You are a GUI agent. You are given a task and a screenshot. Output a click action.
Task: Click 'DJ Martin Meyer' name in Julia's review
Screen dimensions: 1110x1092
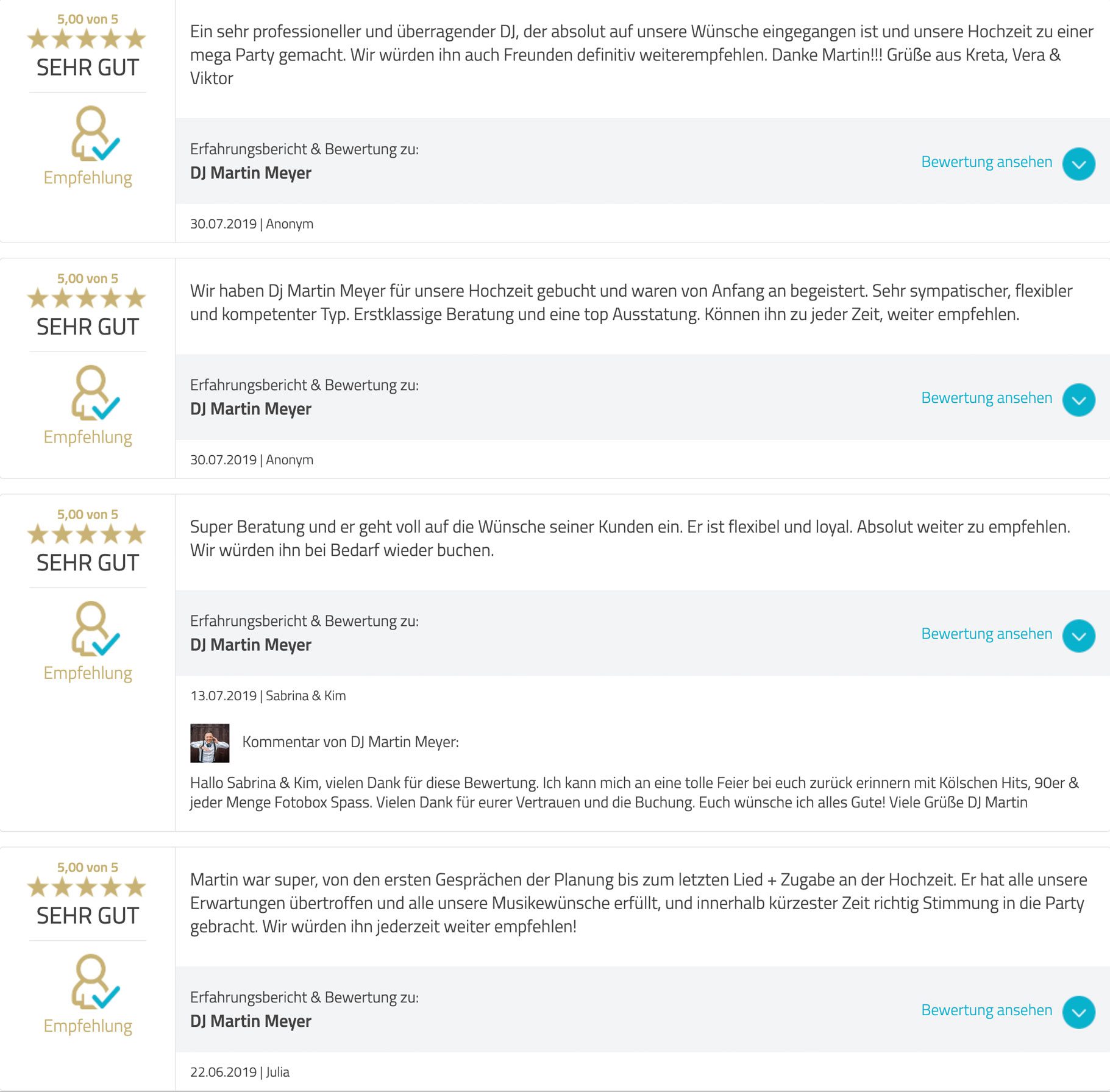(251, 1021)
